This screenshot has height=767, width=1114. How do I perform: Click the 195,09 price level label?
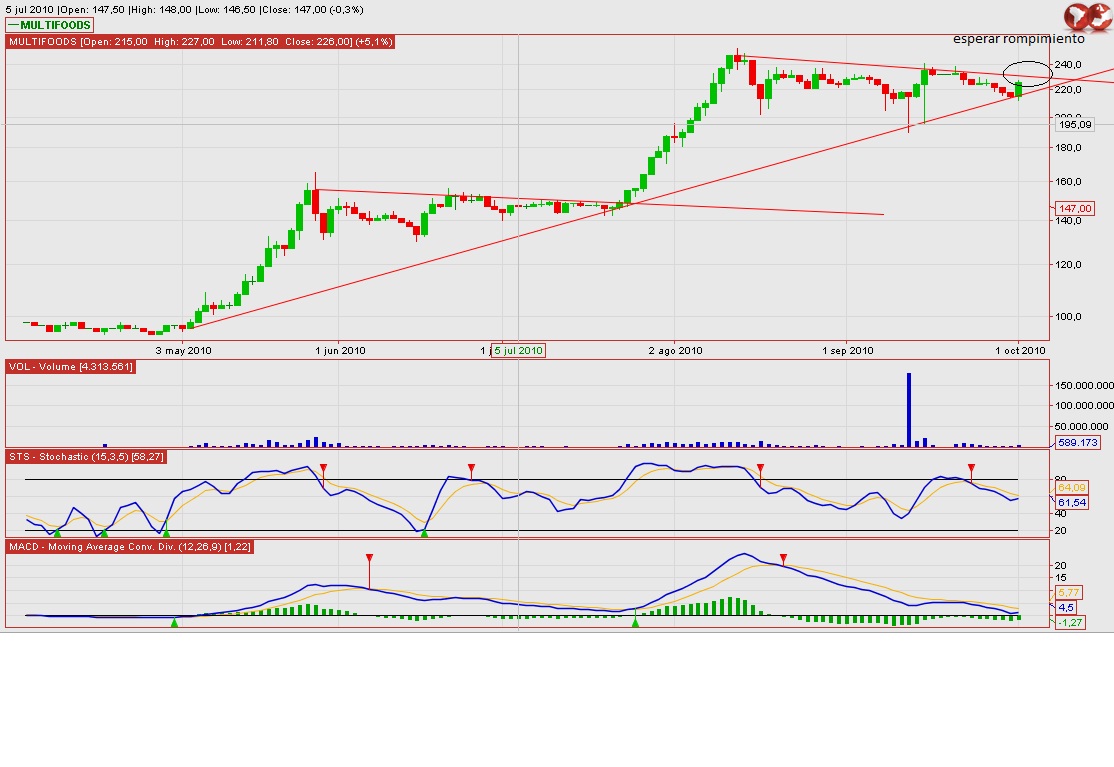(x=1075, y=125)
